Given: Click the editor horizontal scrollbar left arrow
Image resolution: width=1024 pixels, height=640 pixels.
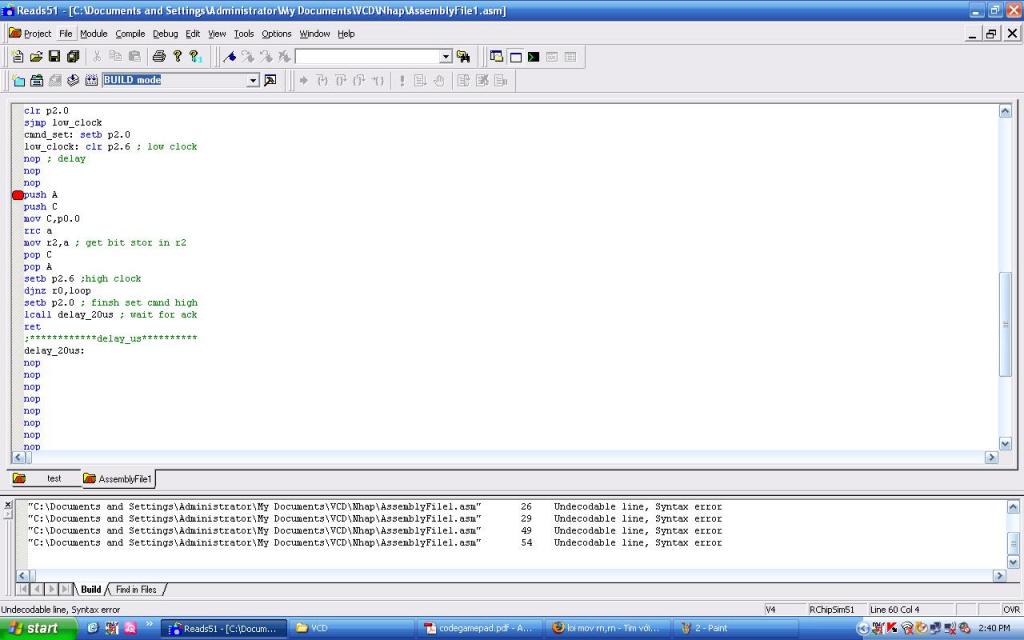Looking at the screenshot, I should click(18, 458).
